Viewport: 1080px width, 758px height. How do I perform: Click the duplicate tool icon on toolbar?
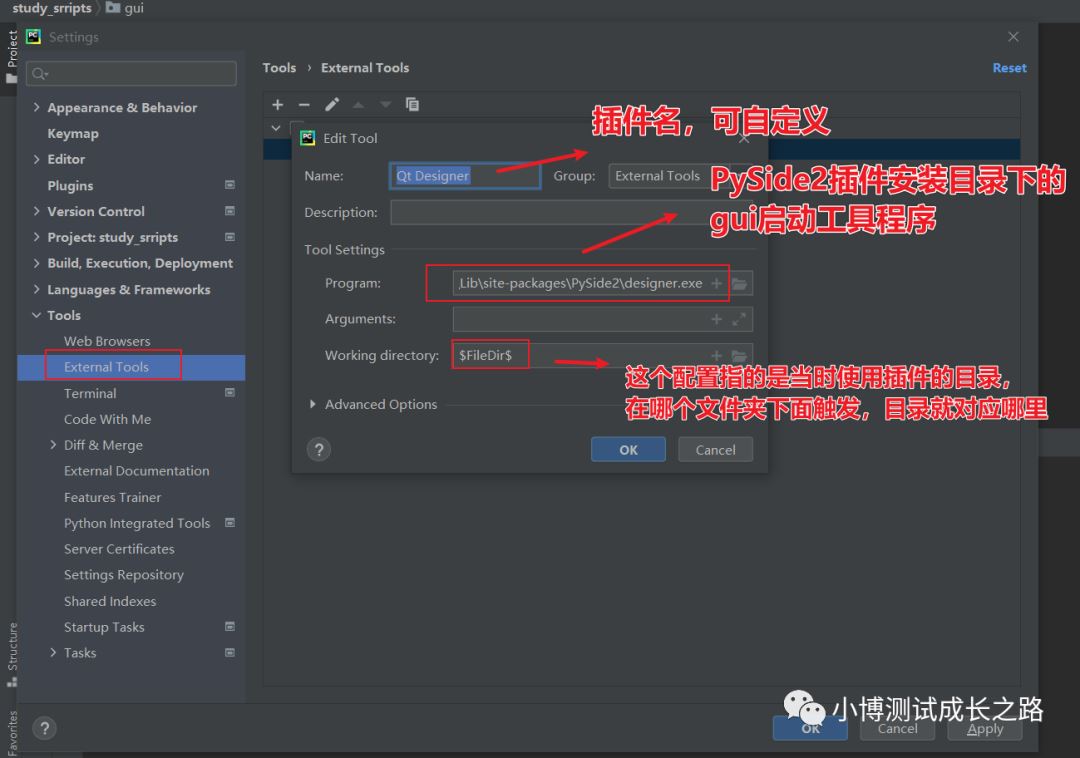tap(412, 104)
